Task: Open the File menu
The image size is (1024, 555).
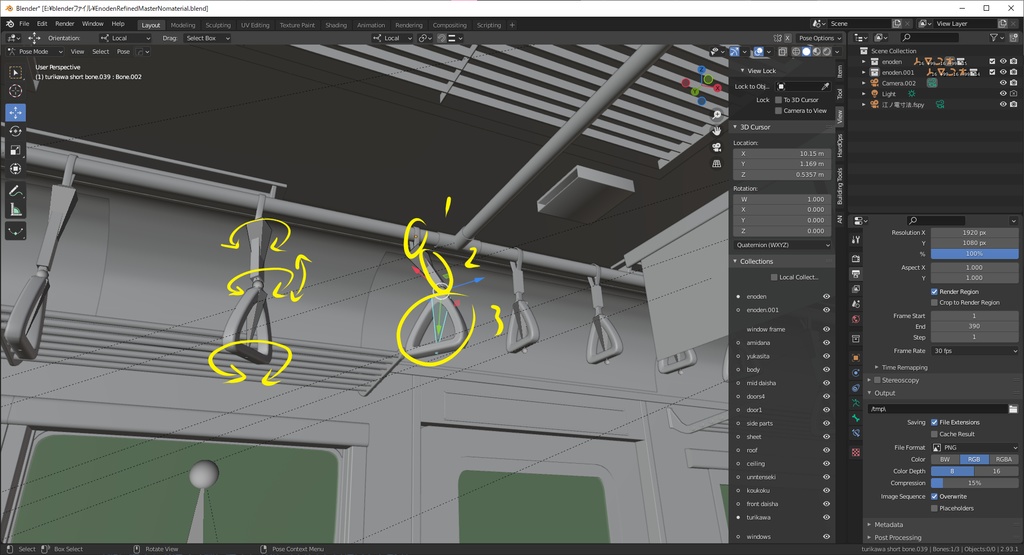Action: (24, 24)
